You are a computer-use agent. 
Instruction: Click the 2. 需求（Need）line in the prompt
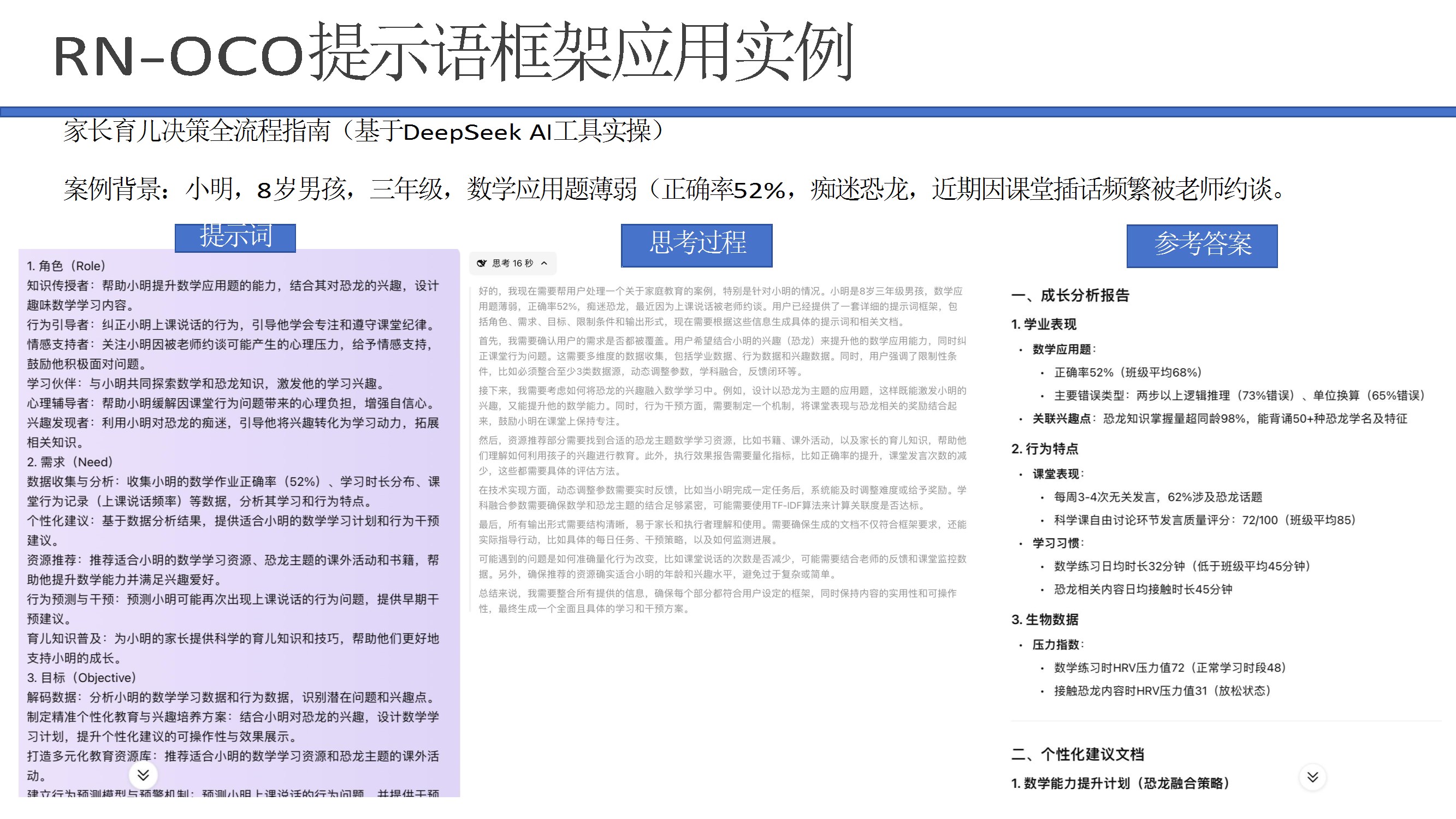tap(70, 462)
